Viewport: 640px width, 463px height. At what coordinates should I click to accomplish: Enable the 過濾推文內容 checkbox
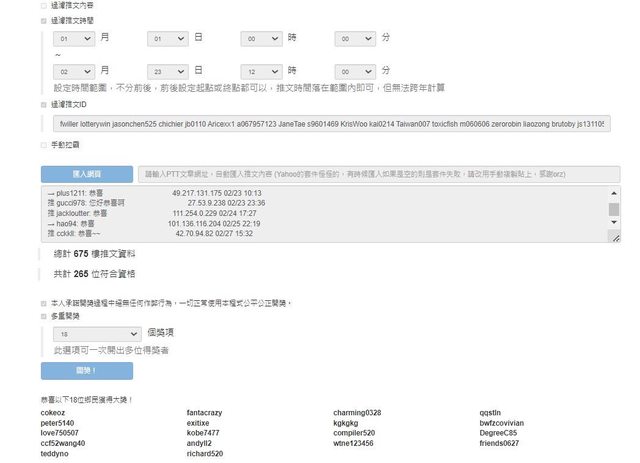coord(43,6)
